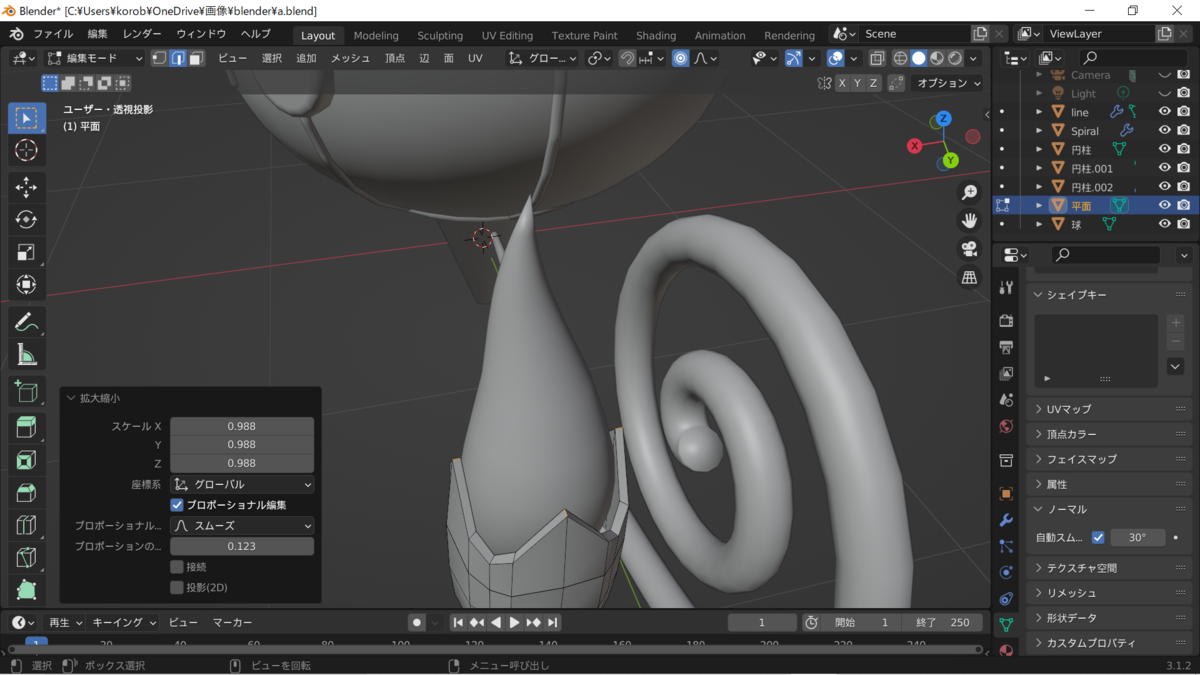Screen dimensions: 1200x675
Task: Open the キーイング timeline menu
Action: point(124,622)
